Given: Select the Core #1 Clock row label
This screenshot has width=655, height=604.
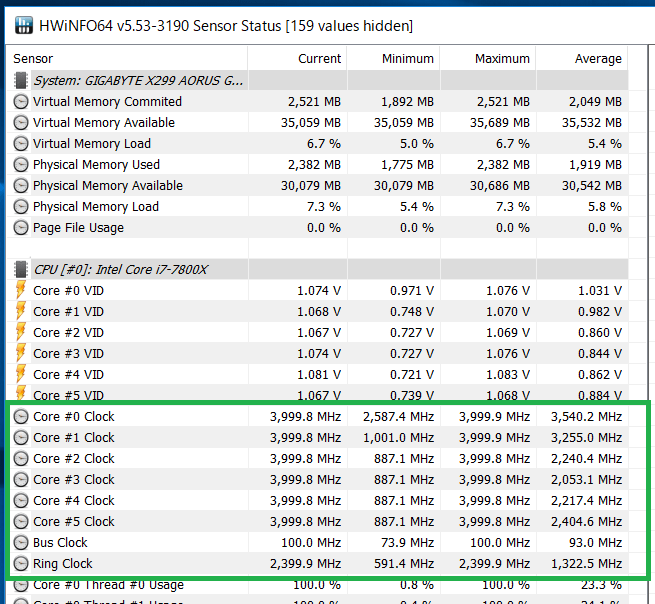Looking at the screenshot, I should point(74,437).
